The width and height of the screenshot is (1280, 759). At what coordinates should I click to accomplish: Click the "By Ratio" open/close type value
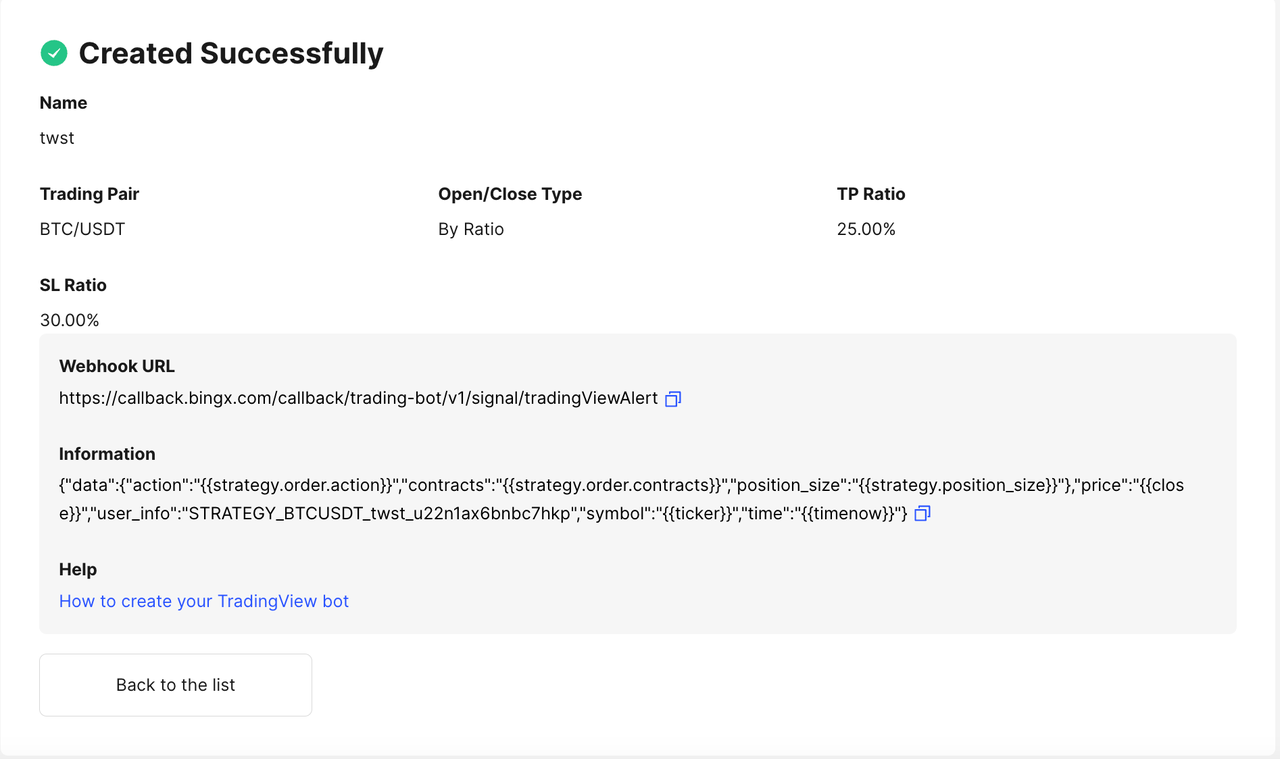pos(471,229)
